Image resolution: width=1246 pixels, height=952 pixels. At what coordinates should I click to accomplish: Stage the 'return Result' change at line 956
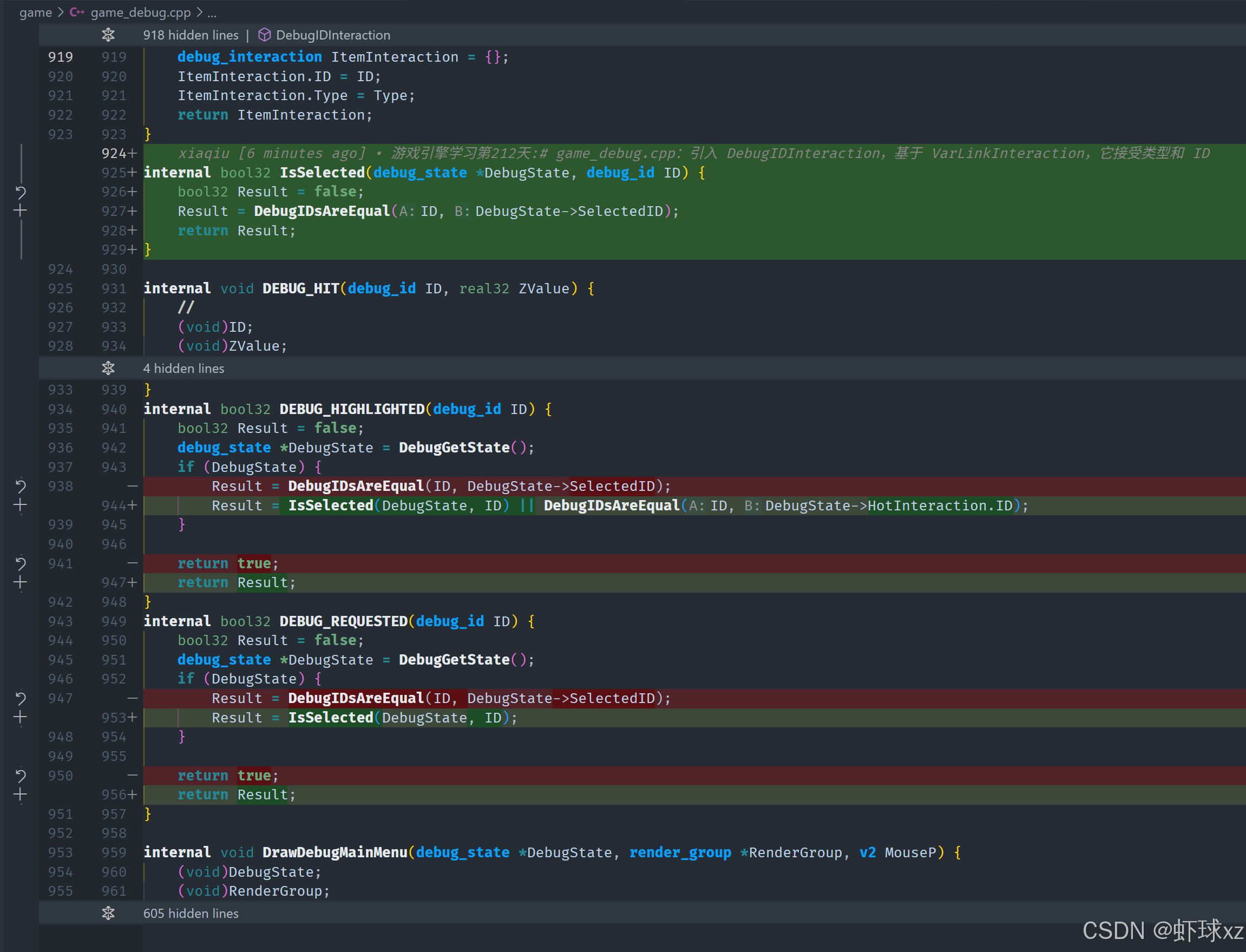(x=21, y=795)
